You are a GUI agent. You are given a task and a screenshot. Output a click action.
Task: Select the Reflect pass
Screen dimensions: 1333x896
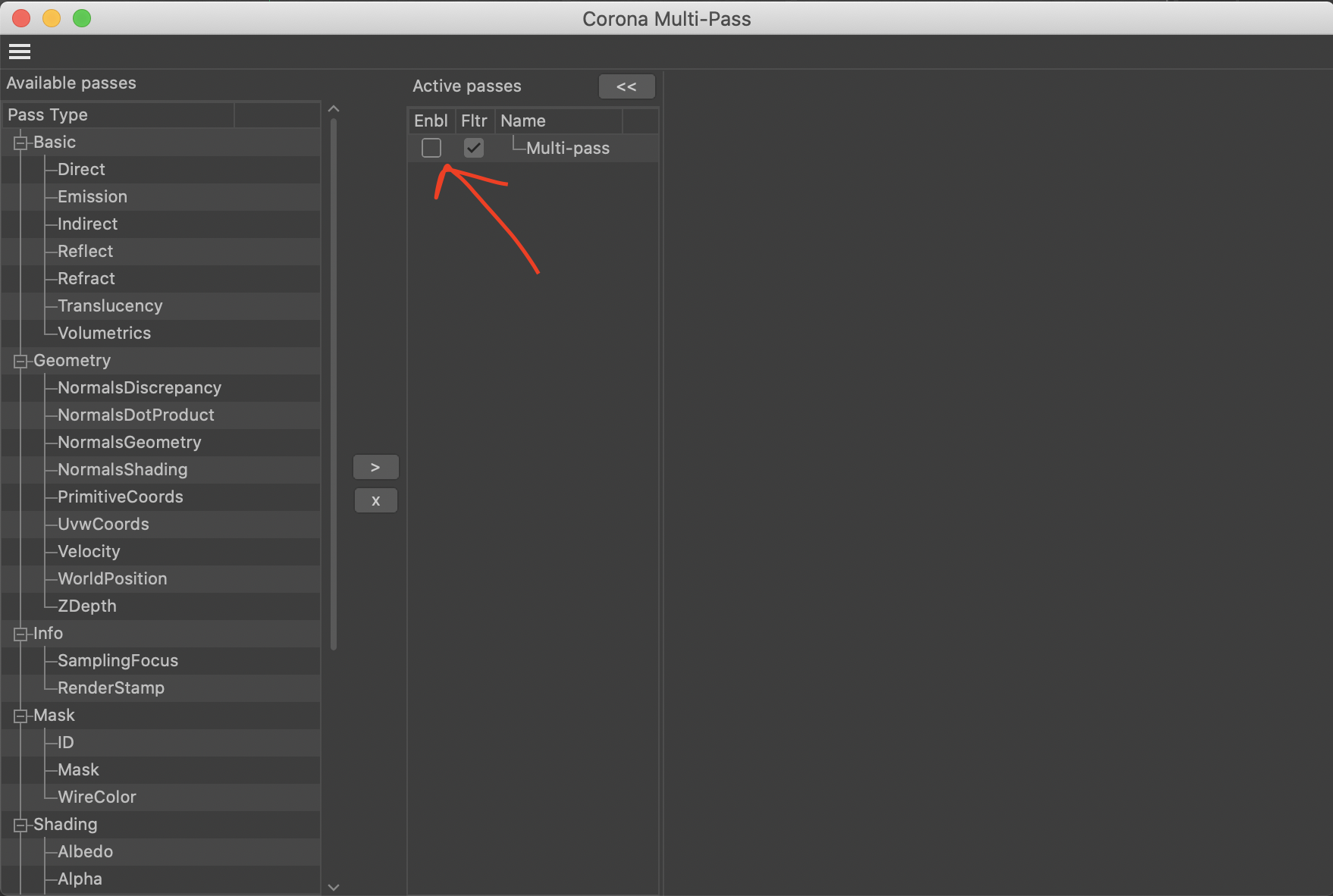coord(85,251)
